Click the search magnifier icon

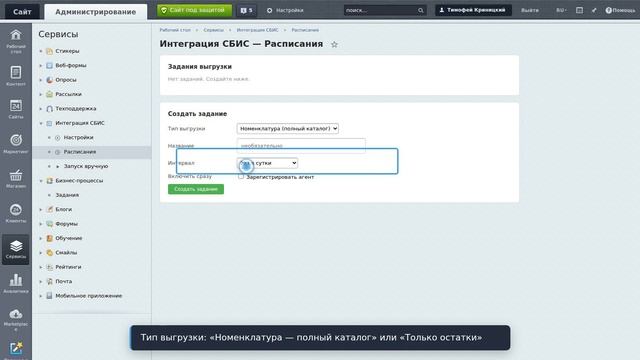[420, 10]
